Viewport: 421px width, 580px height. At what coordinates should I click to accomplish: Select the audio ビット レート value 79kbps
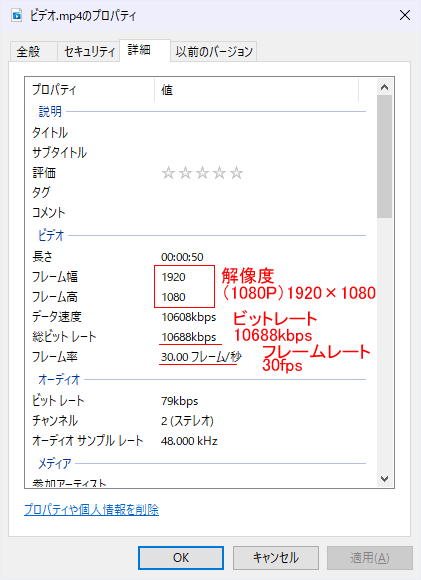tap(179, 401)
